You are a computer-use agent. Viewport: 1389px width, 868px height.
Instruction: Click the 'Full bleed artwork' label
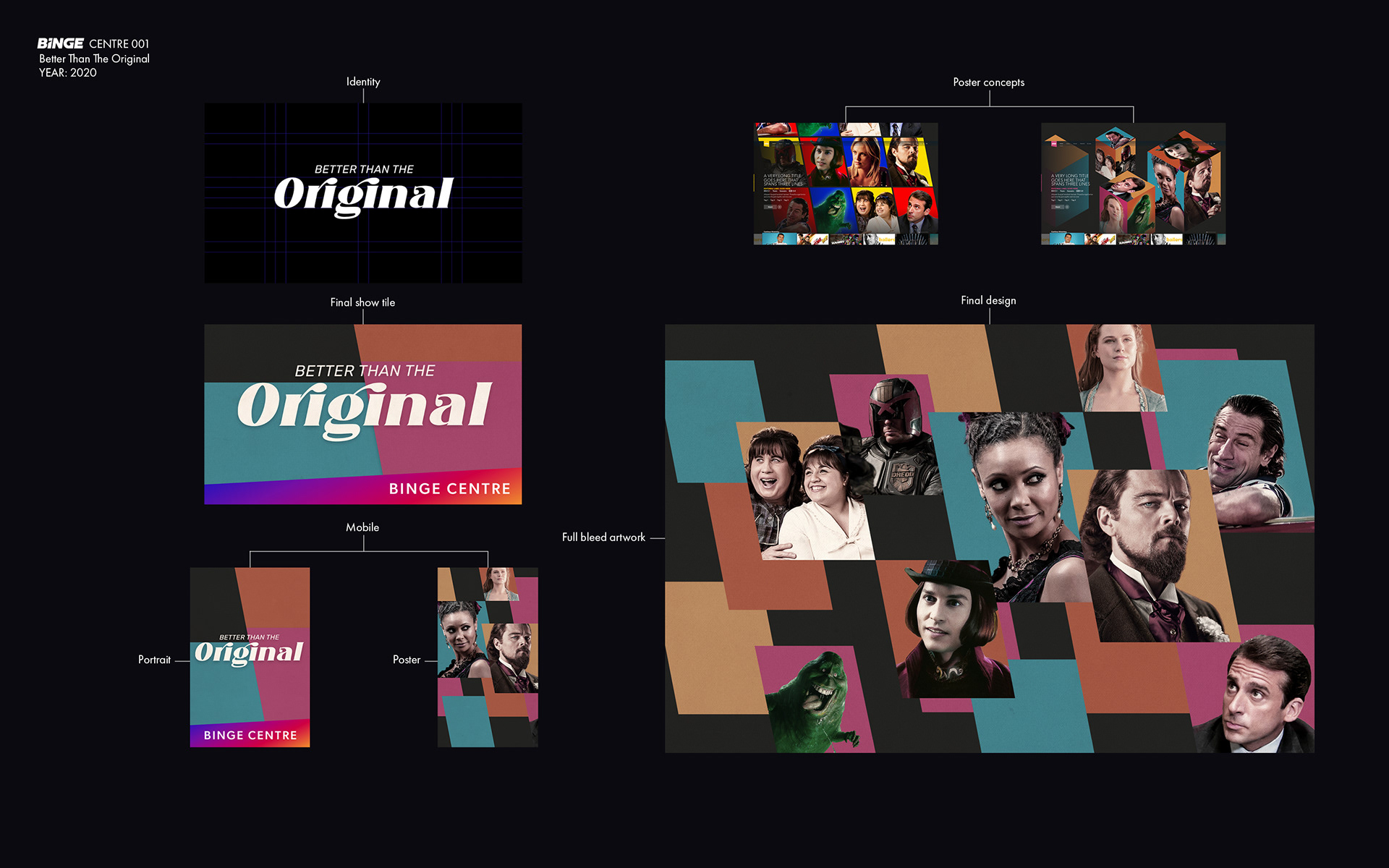click(603, 537)
